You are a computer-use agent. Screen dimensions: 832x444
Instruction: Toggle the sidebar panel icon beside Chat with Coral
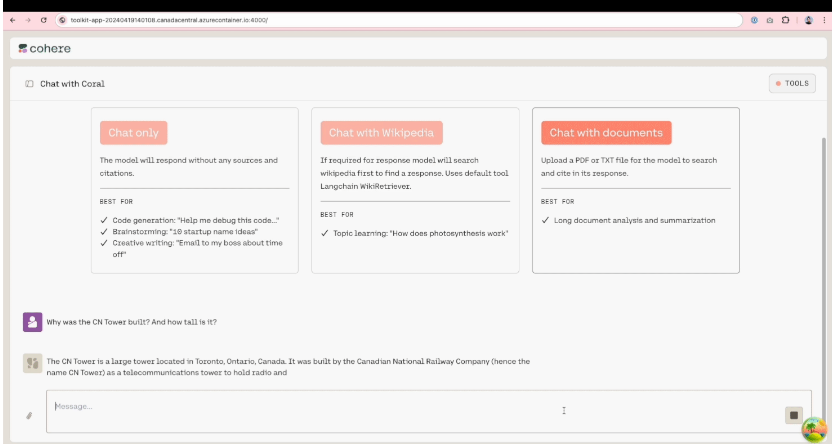coord(29,84)
